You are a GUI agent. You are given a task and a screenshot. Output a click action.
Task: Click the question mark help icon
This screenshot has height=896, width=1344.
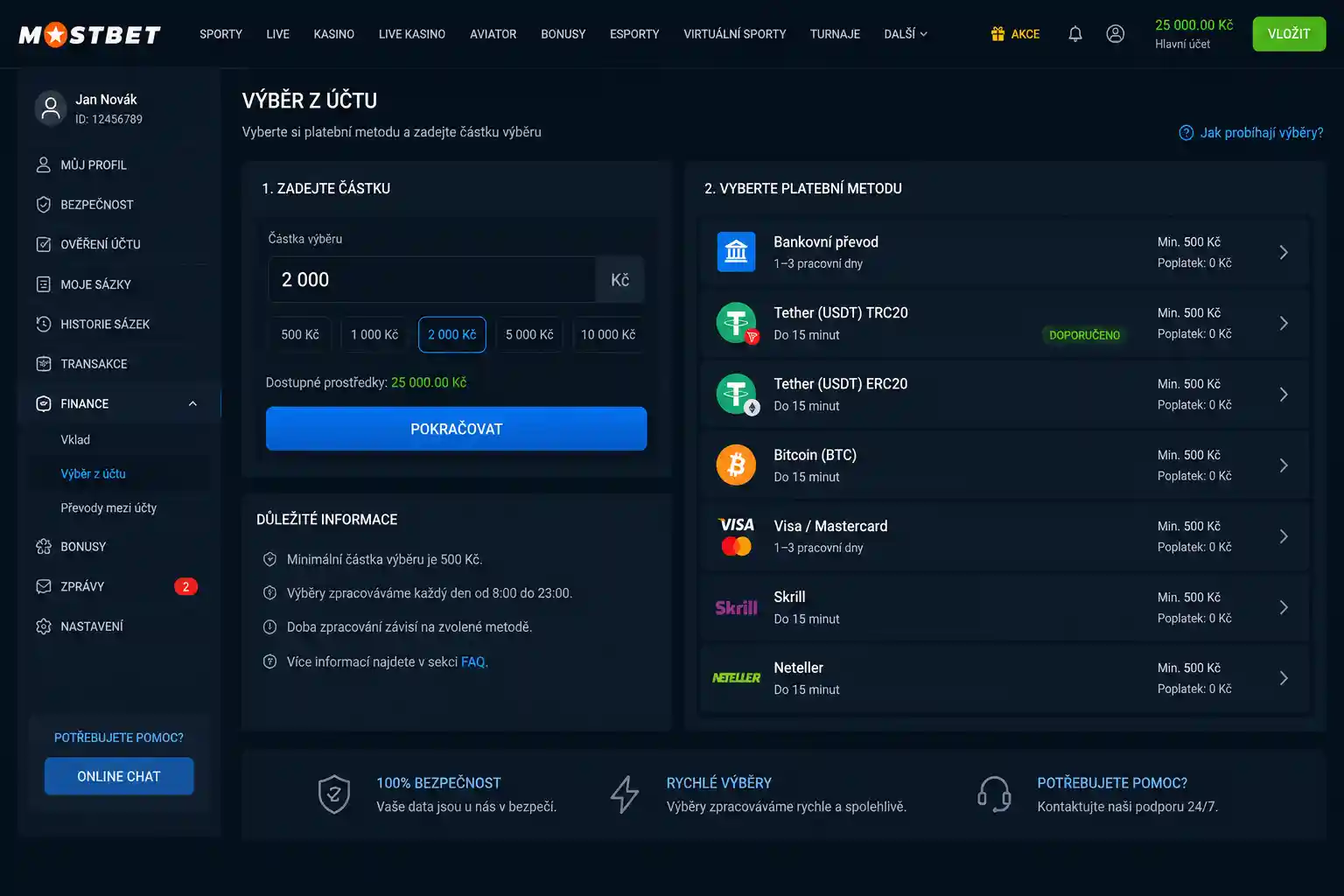point(1186,133)
